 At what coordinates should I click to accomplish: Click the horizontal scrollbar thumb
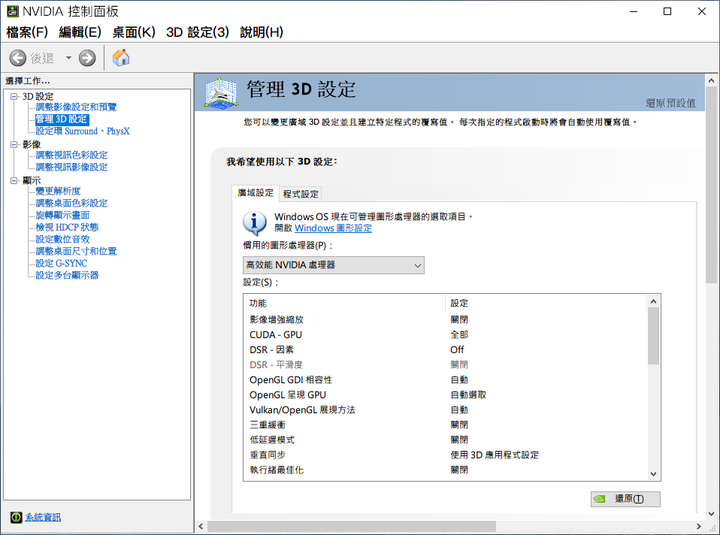[x=351, y=526]
